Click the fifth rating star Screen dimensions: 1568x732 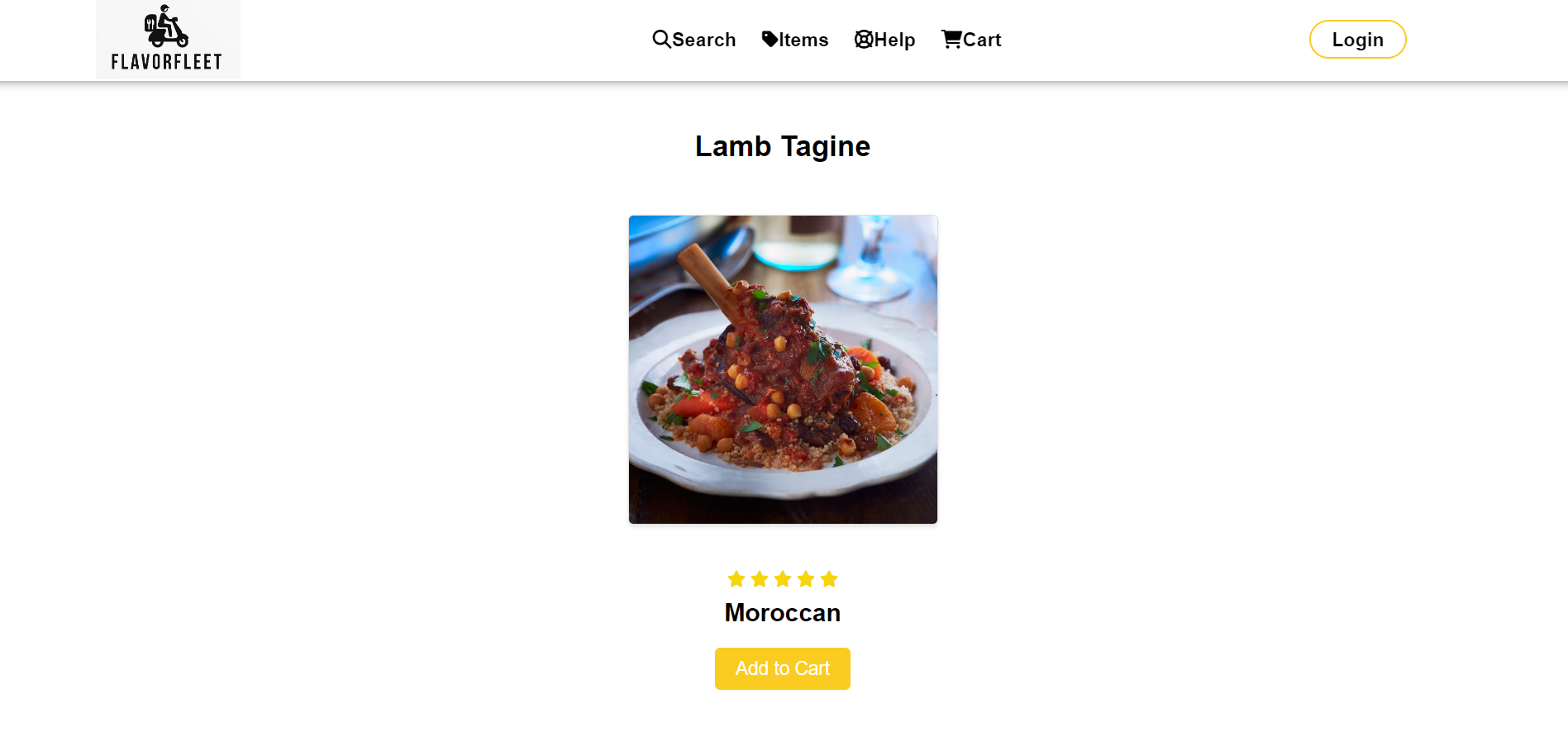[829, 579]
